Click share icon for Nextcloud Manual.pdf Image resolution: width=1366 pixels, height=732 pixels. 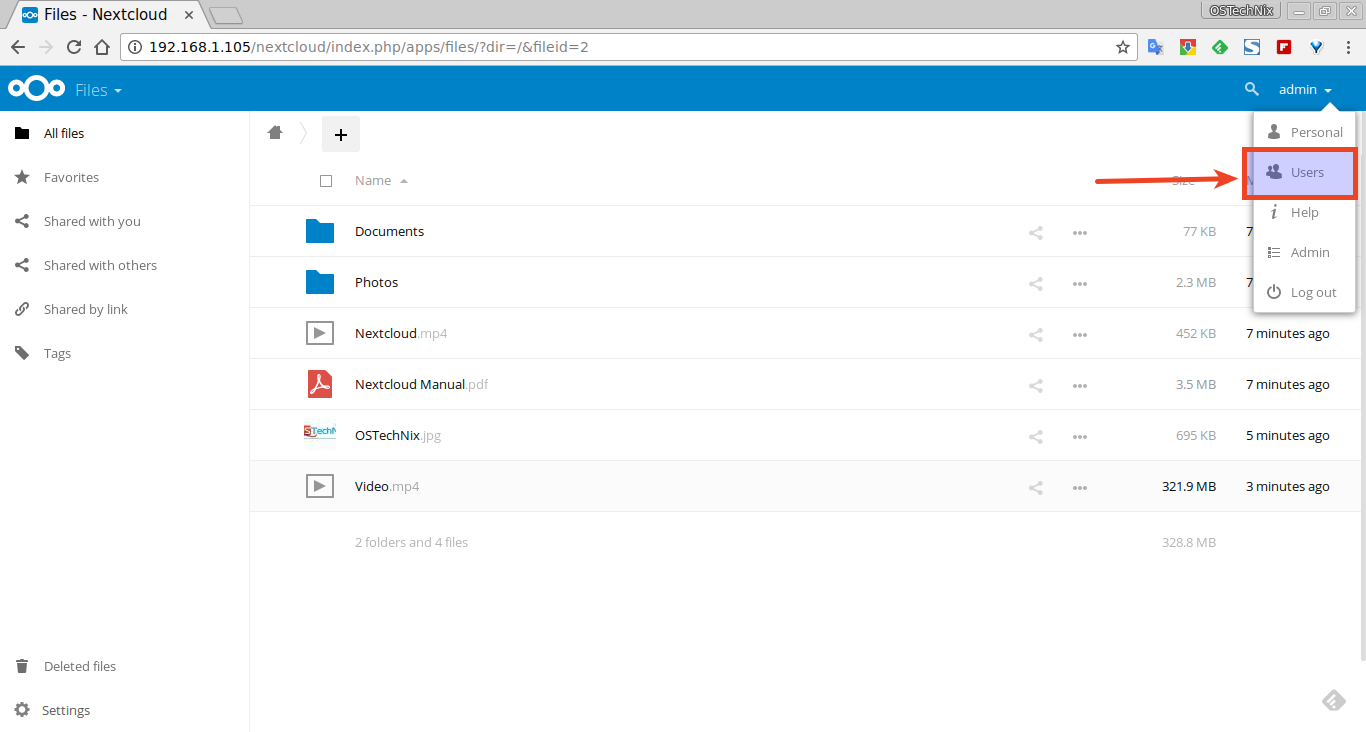[x=1036, y=385]
